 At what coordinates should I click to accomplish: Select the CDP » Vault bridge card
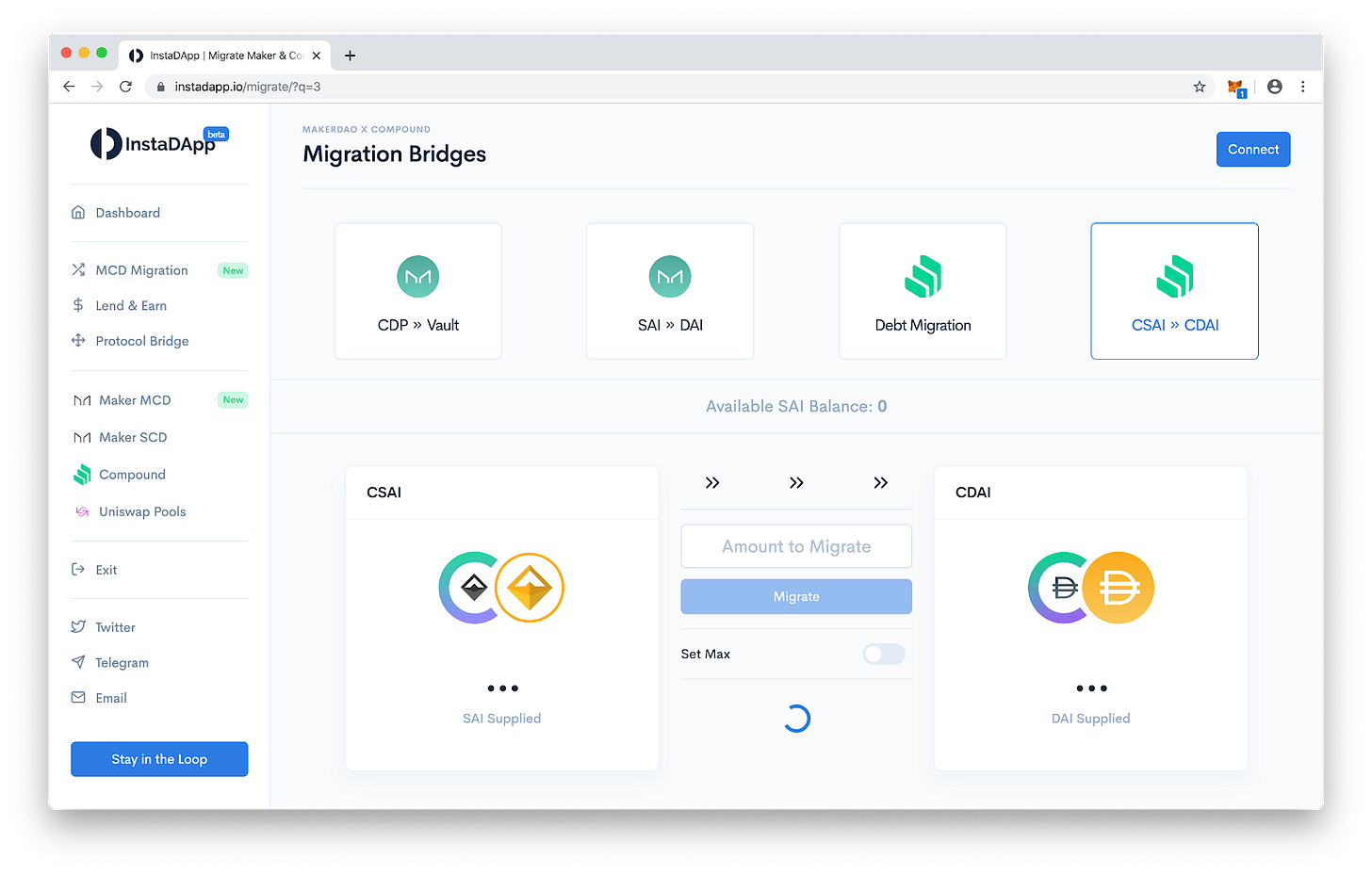[418, 291]
